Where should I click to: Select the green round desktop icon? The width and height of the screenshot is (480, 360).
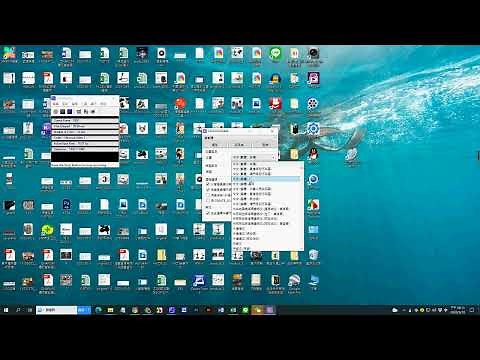tap(47, 230)
